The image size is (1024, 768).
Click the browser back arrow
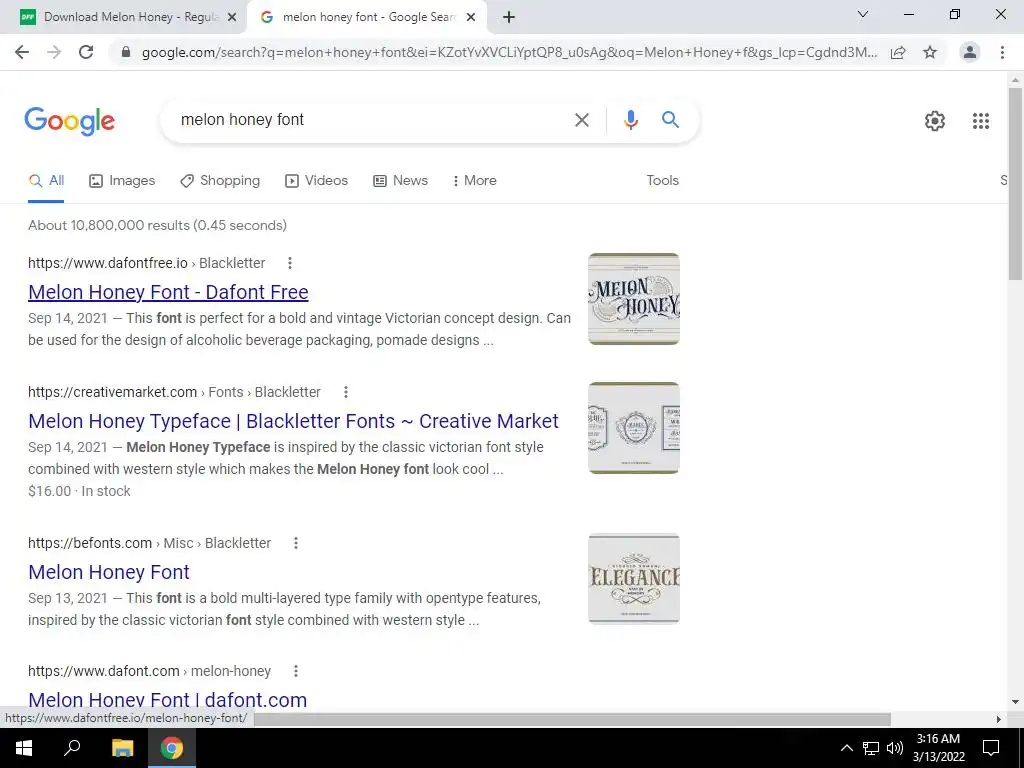pos(22,52)
